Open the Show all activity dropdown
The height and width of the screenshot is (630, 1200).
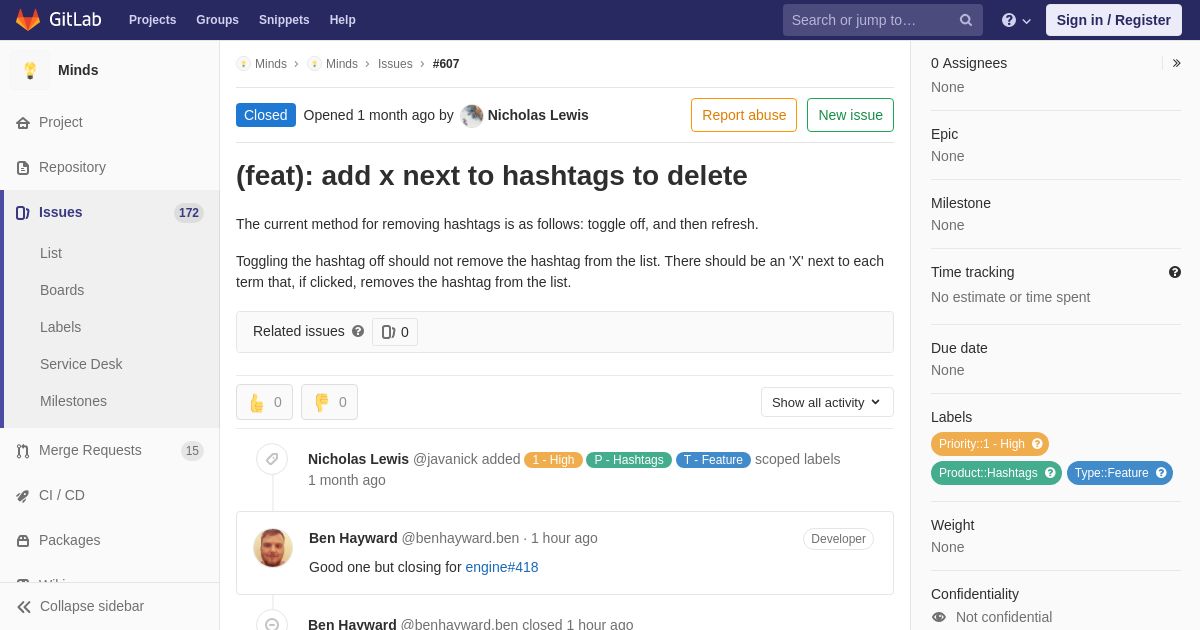[x=827, y=402]
